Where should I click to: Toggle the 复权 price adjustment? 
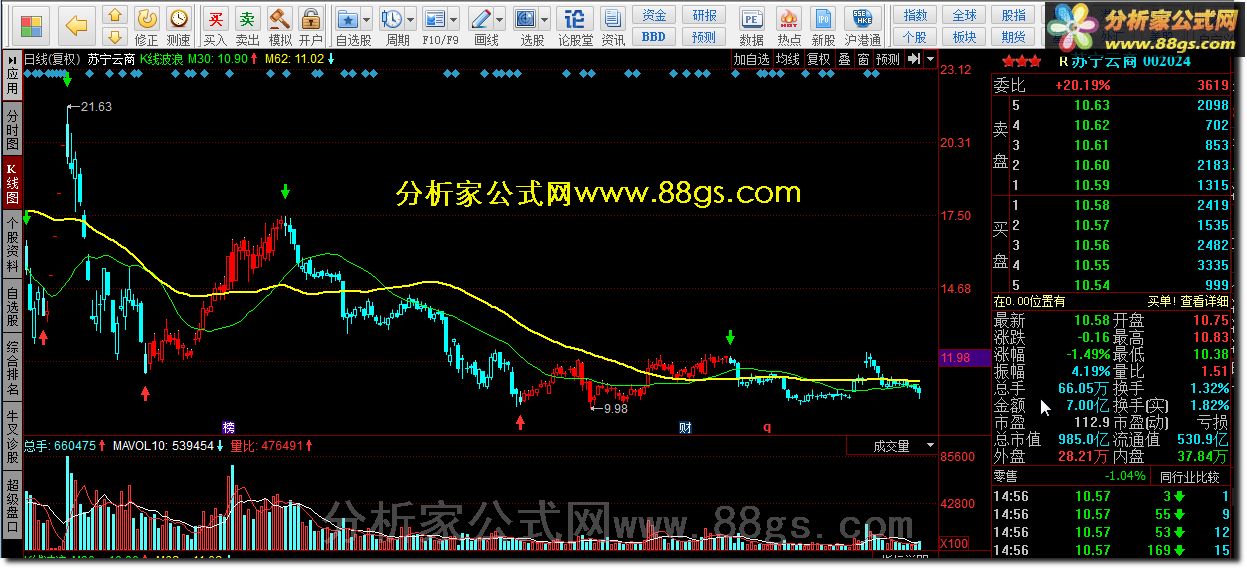[x=819, y=59]
